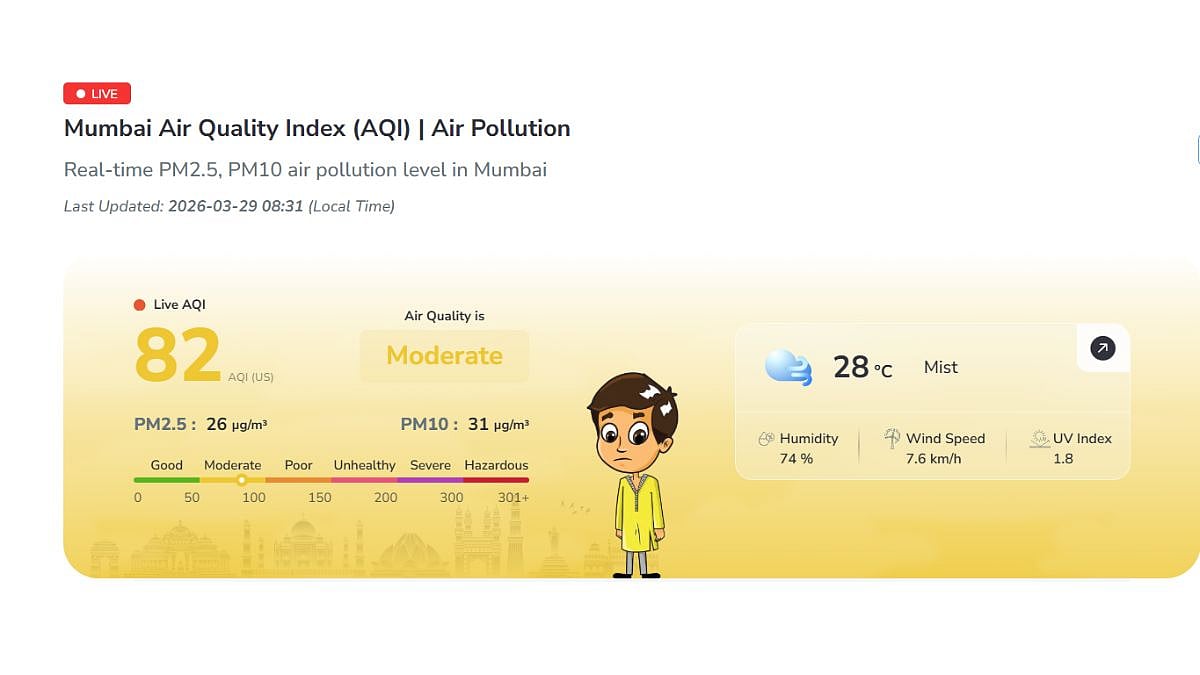
Task: Click the Humidity droplet icon
Action: pyautogui.click(x=766, y=439)
